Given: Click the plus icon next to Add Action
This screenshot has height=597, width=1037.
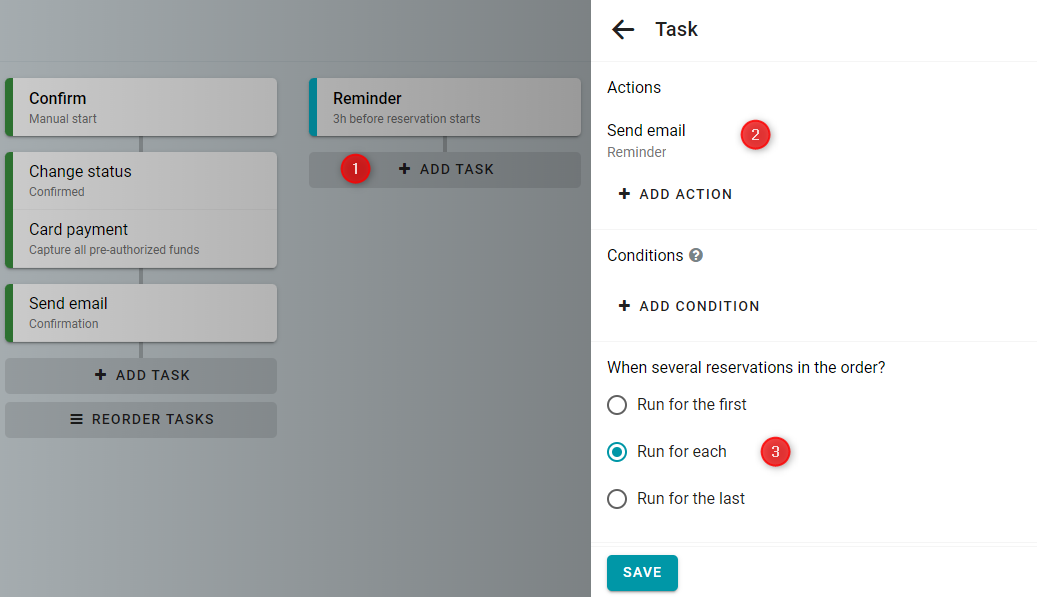Looking at the screenshot, I should point(624,194).
